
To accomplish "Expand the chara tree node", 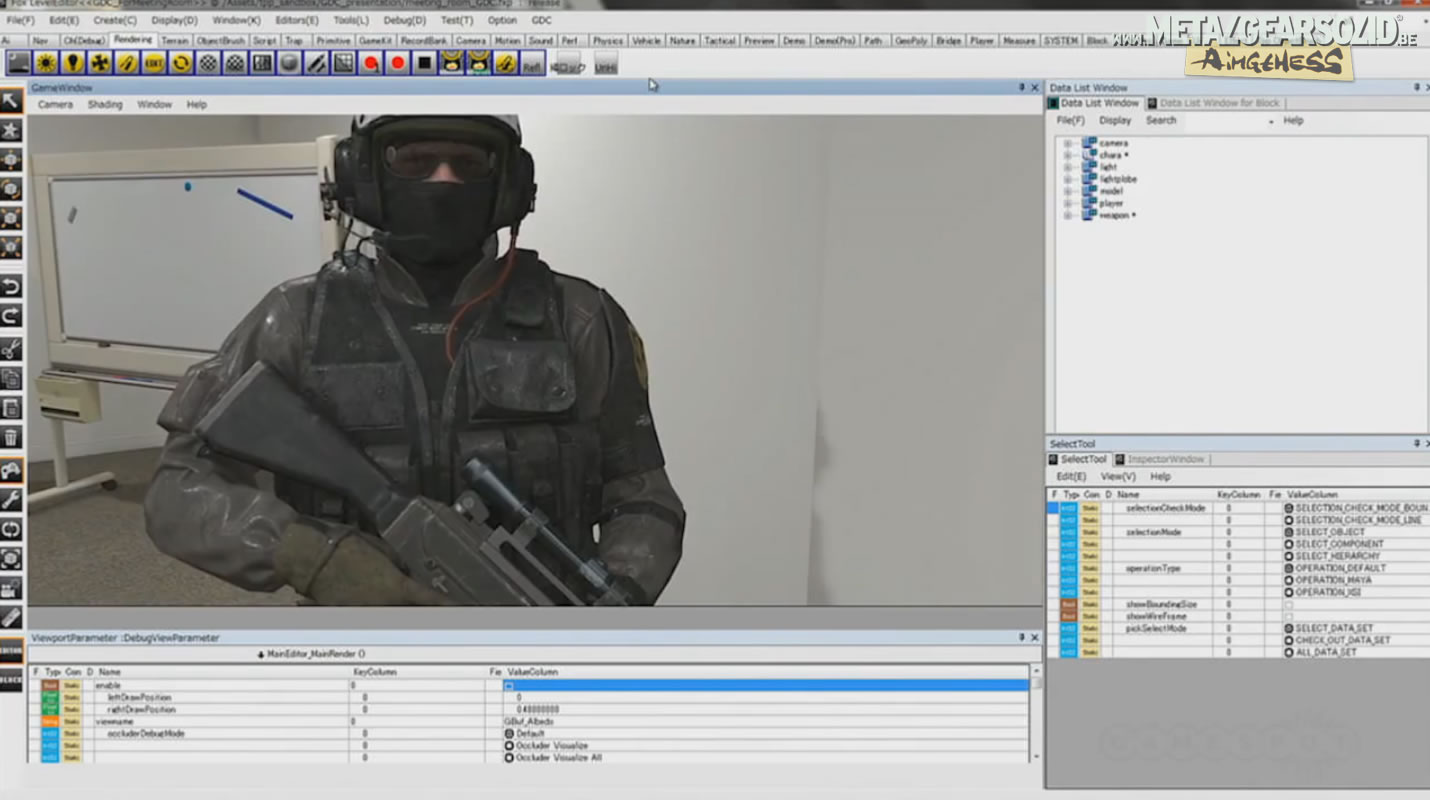I will pyautogui.click(x=1067, y=155).
